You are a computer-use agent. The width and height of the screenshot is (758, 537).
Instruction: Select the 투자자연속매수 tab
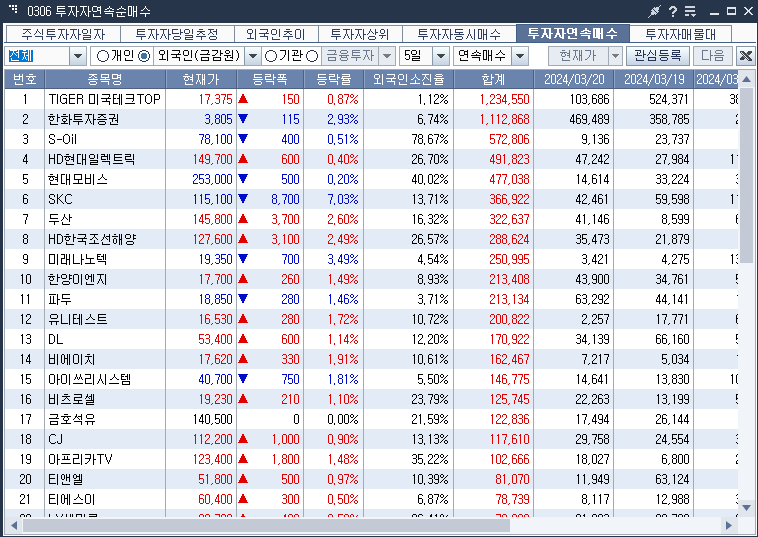pyautogui.click(x=573, y=33)
